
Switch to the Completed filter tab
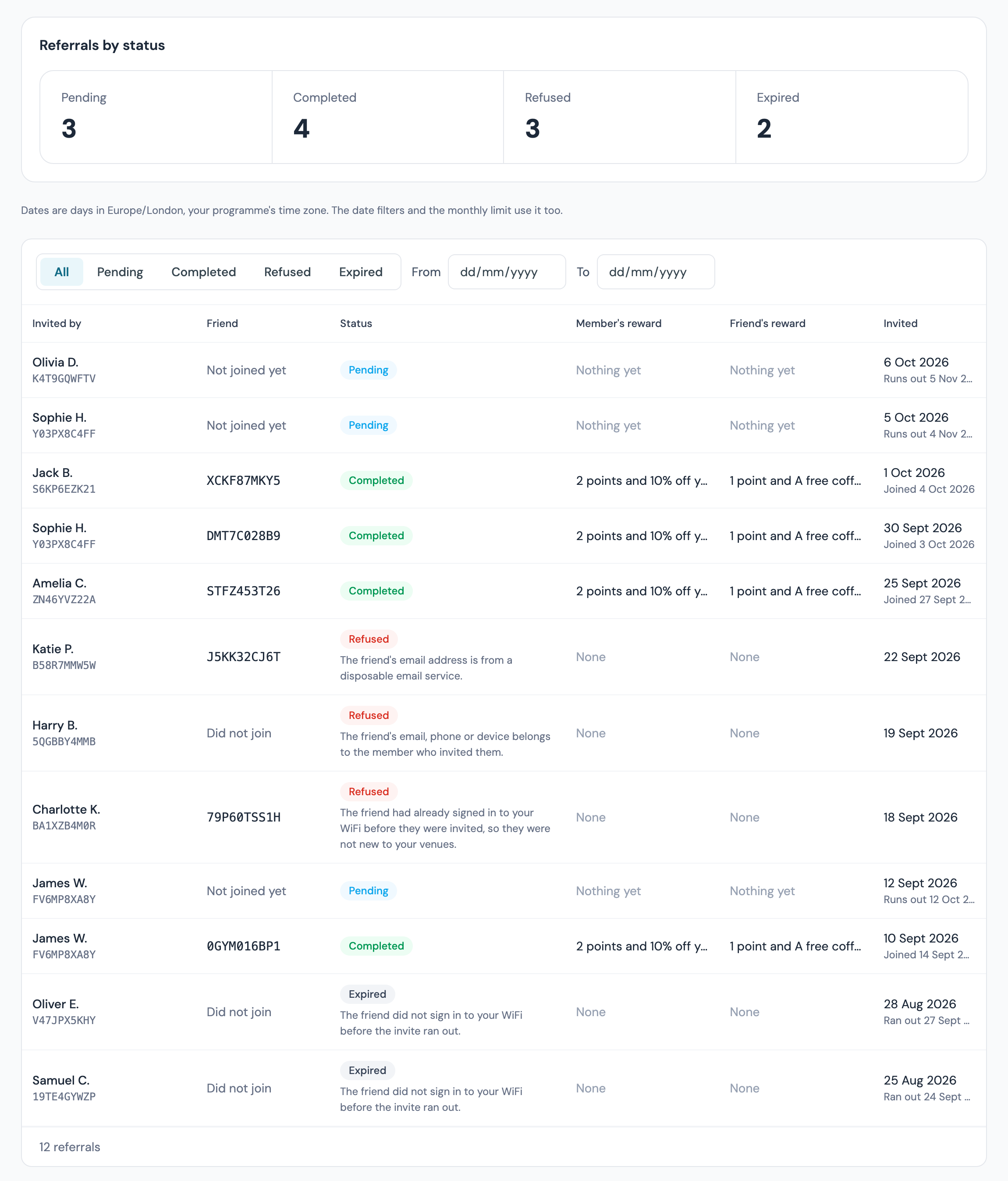click(203, 272)
